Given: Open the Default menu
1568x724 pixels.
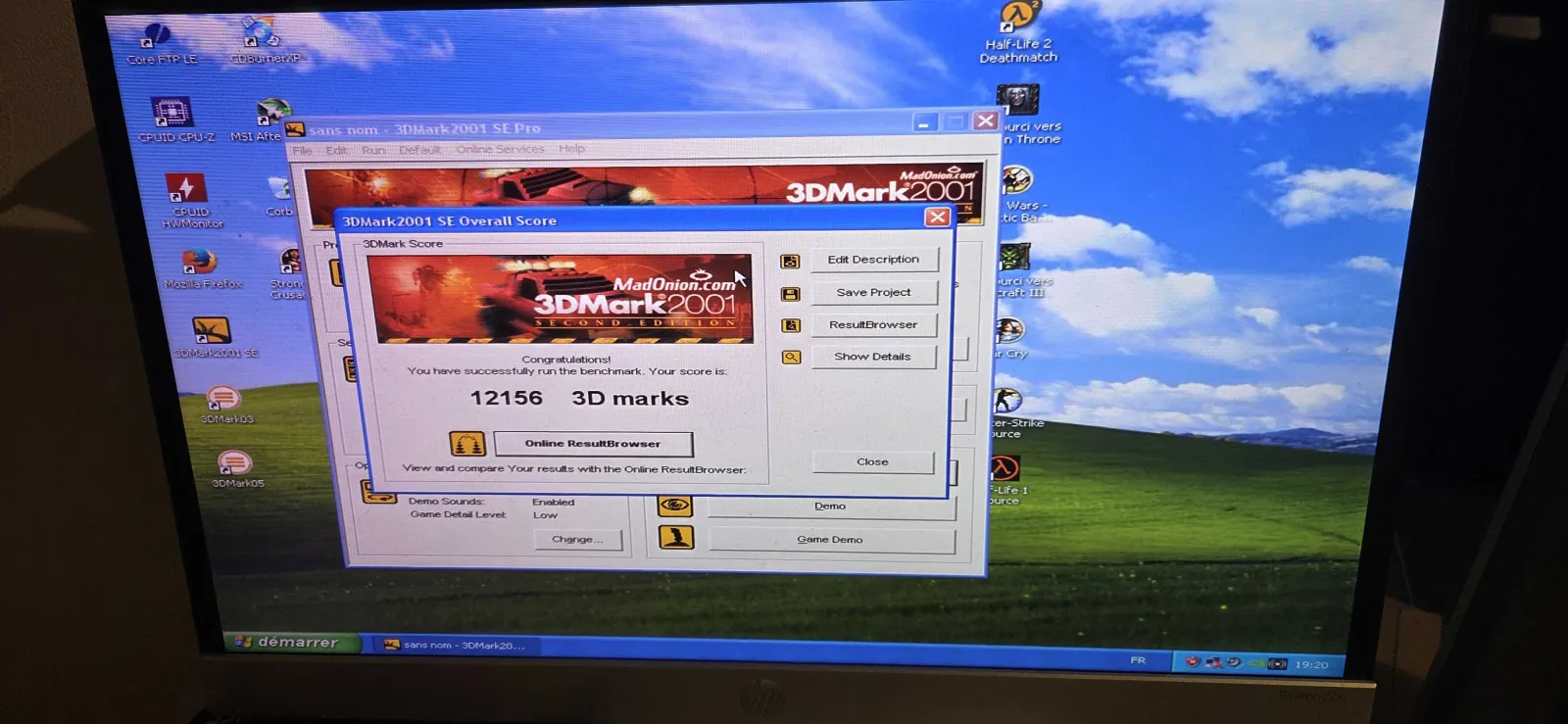Looking at the screenshot, I should pyautogui.click(x=420, y=150).
